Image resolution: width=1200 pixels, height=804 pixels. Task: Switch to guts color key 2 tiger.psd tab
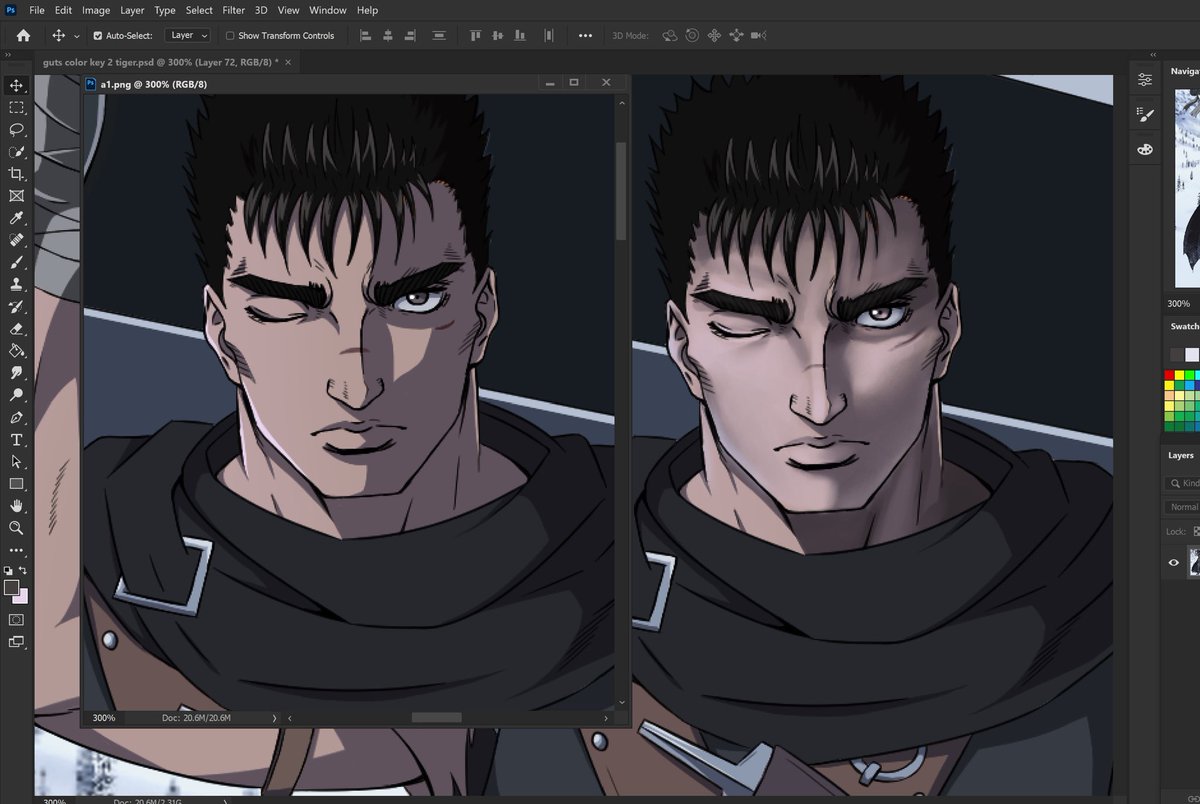pos(160,62)
